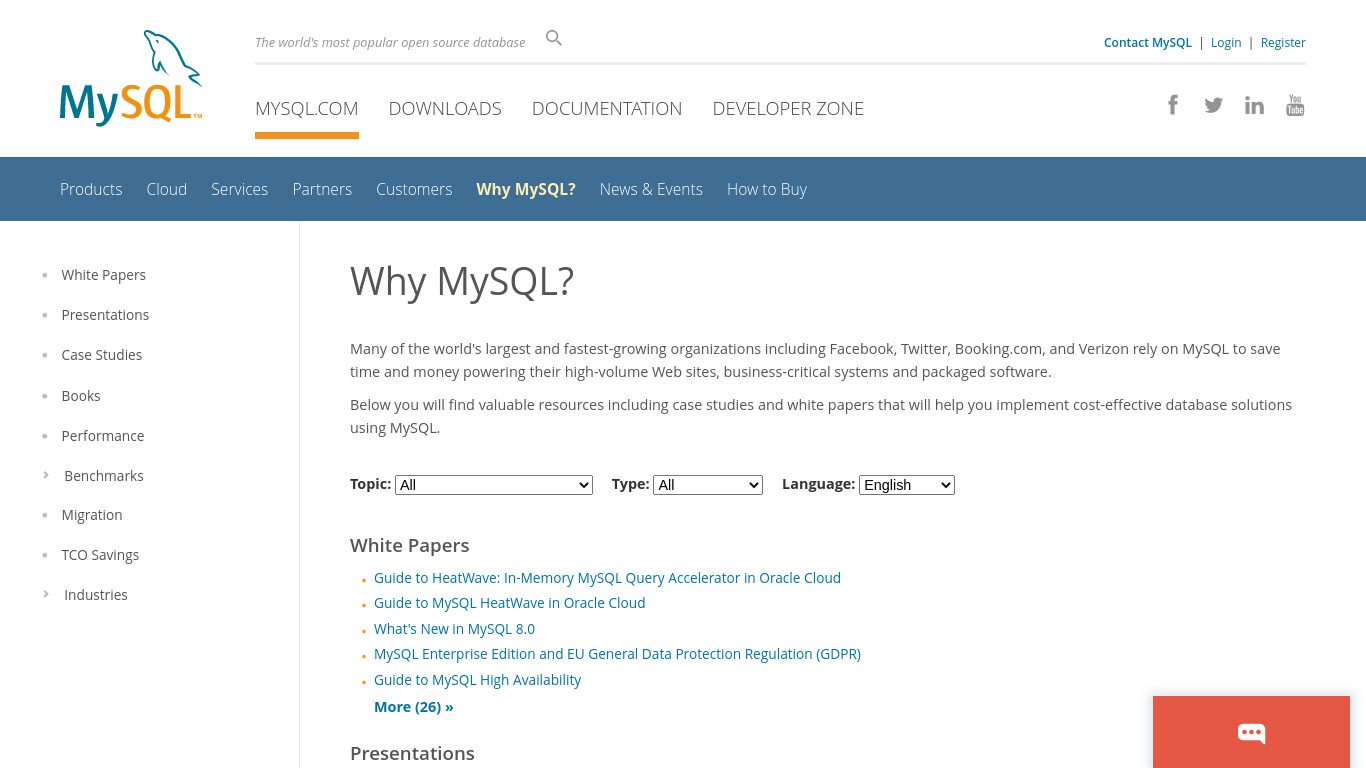Open Guide to MySQL HeatWave in Oracle Cloud
This screenshot has height=768, width=1366.
click(510, 603)
